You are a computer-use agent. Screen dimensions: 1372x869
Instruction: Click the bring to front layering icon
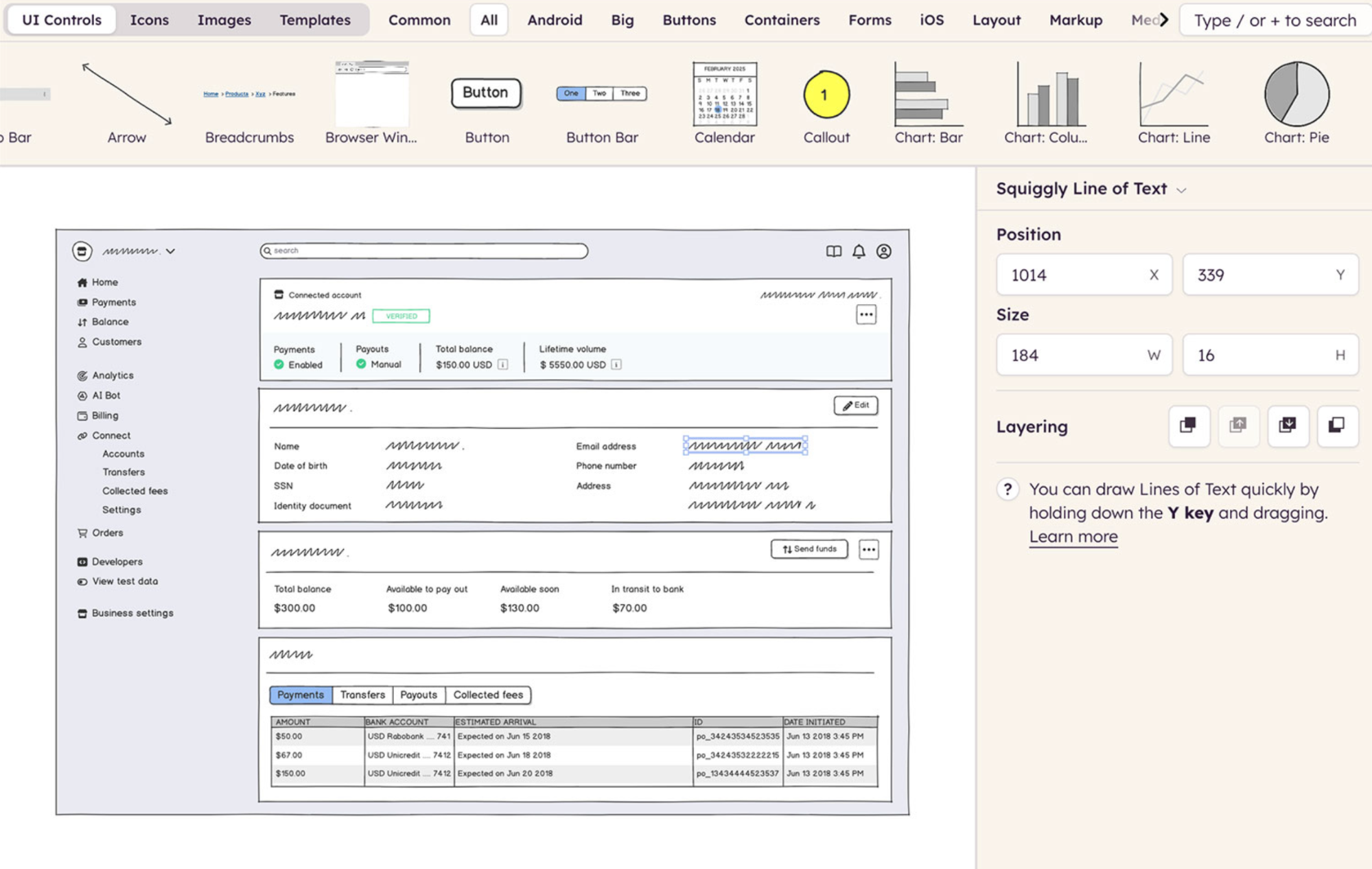coord(1189,426)
